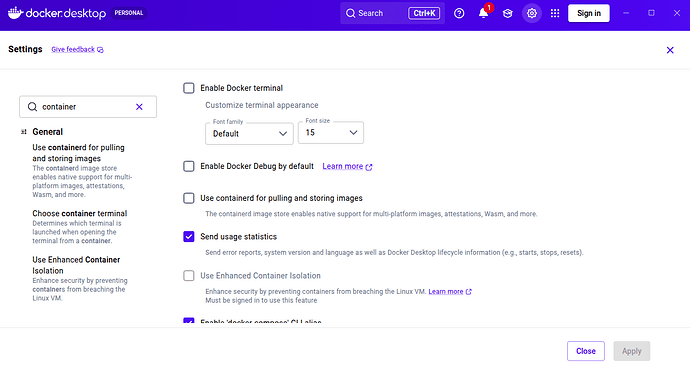This screenshot has width=690, height=372.
Task: Click the settings gear icon
Action: click(532, 13)
